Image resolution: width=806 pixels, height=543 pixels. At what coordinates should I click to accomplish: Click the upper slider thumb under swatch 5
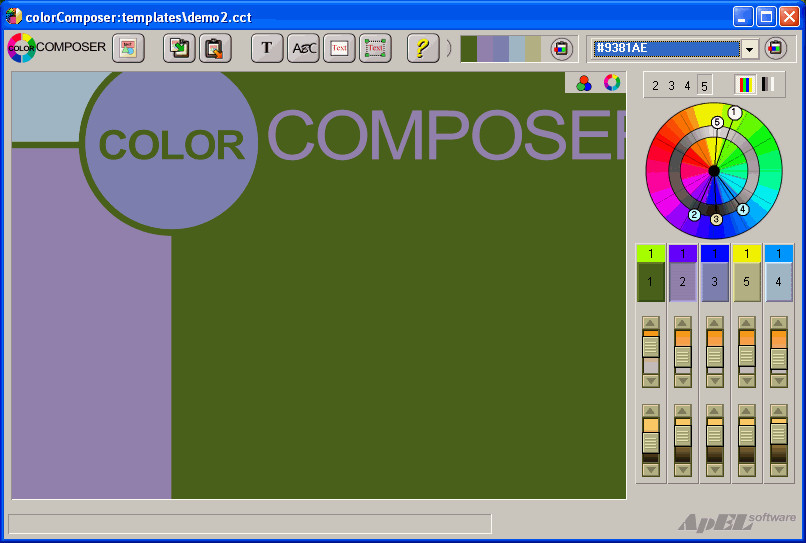pos(746,355)
